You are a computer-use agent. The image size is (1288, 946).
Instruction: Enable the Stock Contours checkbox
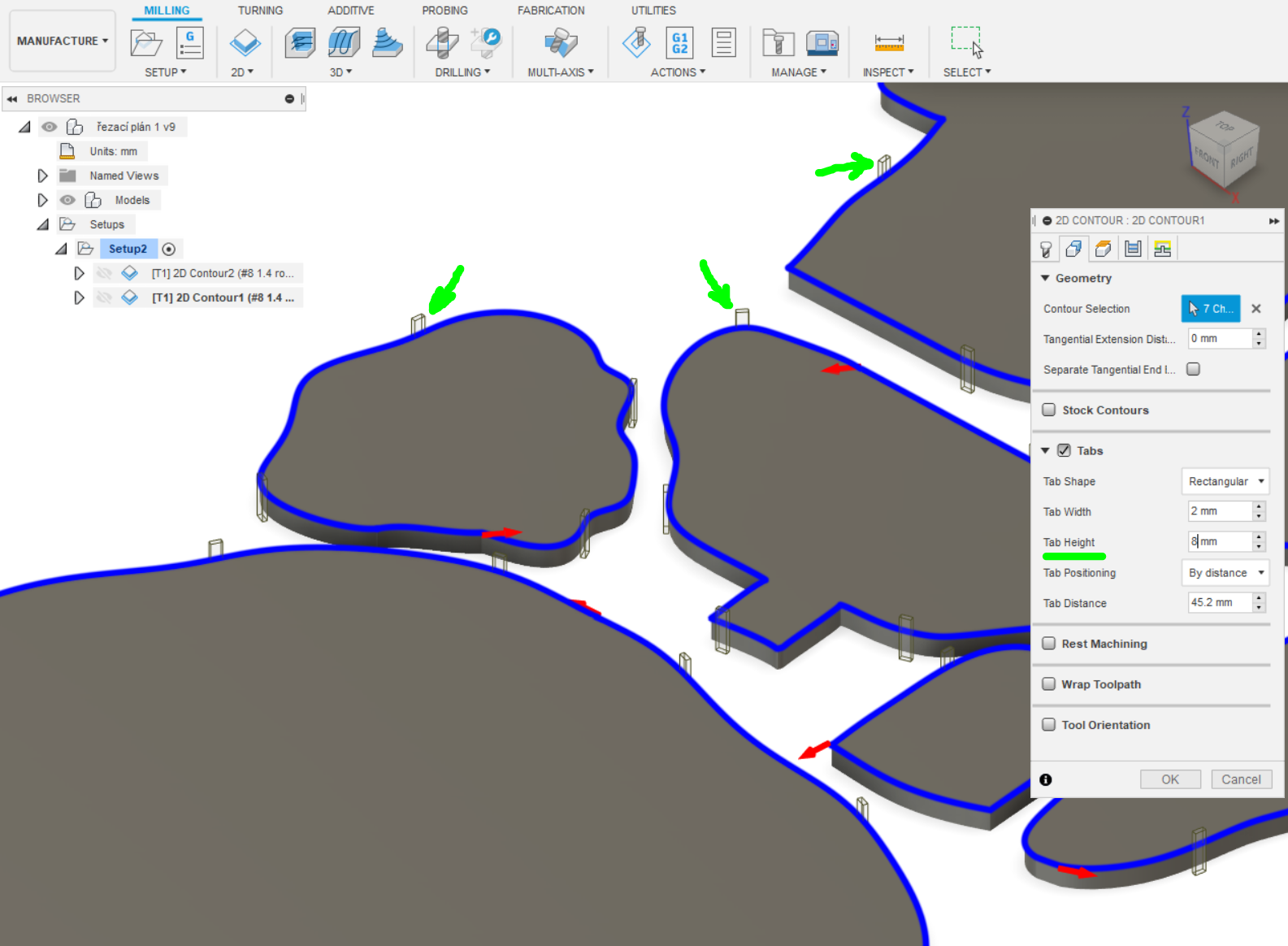click(x=1049, y=410)
